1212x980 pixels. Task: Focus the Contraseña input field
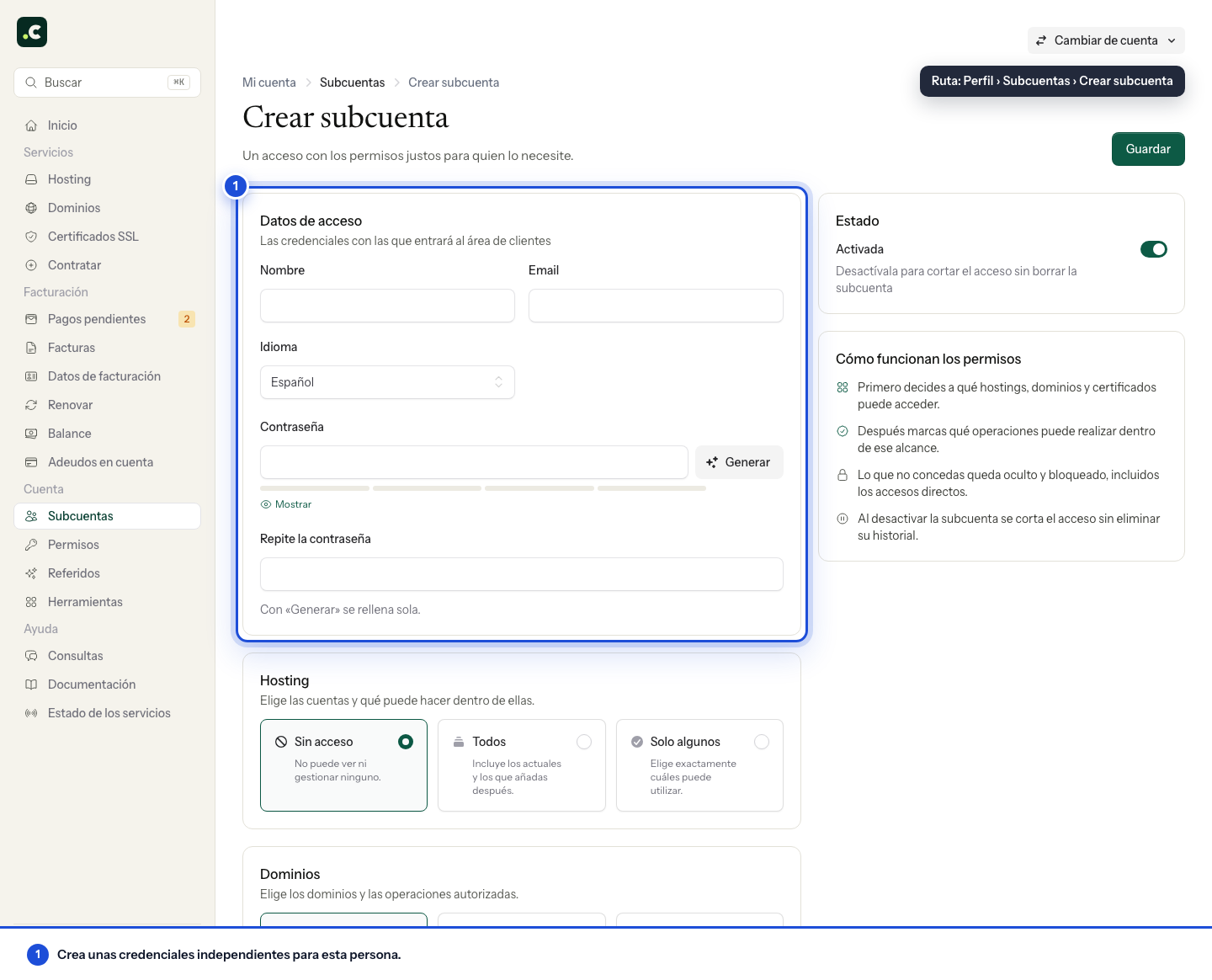tap(474, 462)
